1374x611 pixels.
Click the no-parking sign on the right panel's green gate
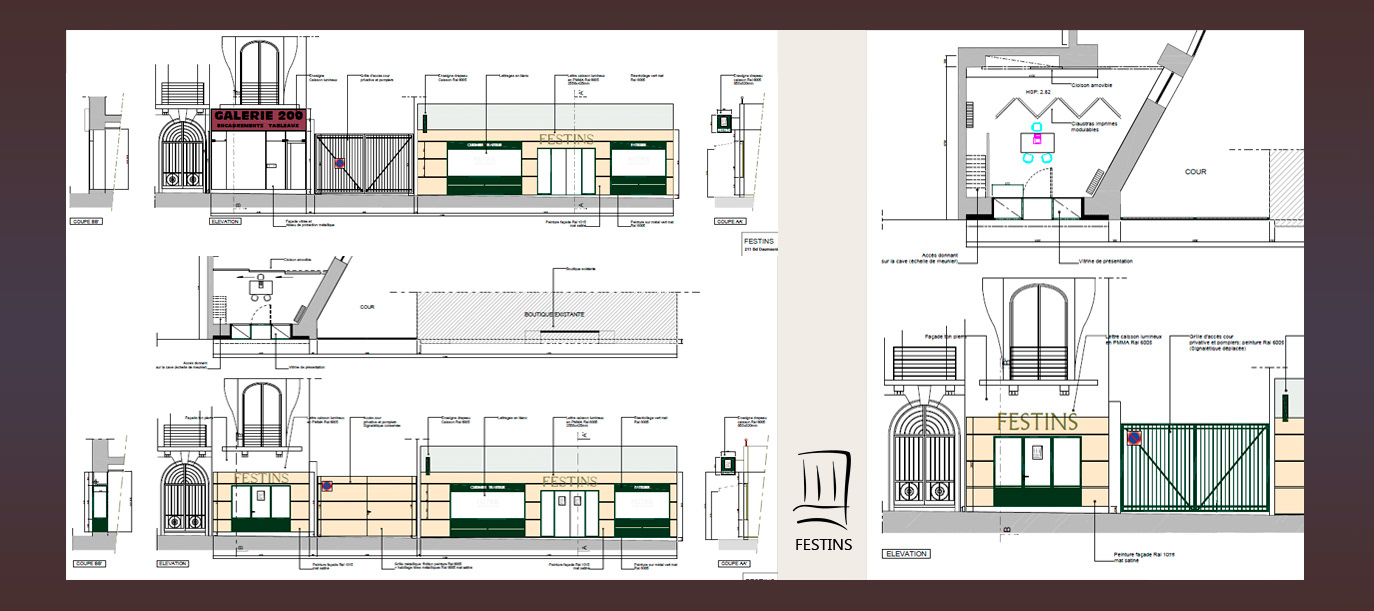[1134, 438]
